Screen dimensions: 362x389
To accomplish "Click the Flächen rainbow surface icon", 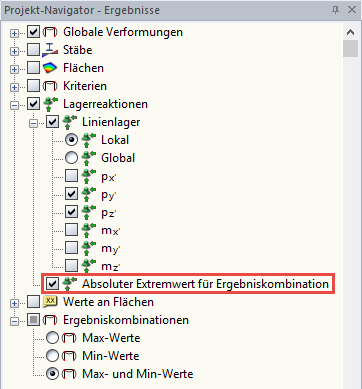I will click(x=50, y=68).
